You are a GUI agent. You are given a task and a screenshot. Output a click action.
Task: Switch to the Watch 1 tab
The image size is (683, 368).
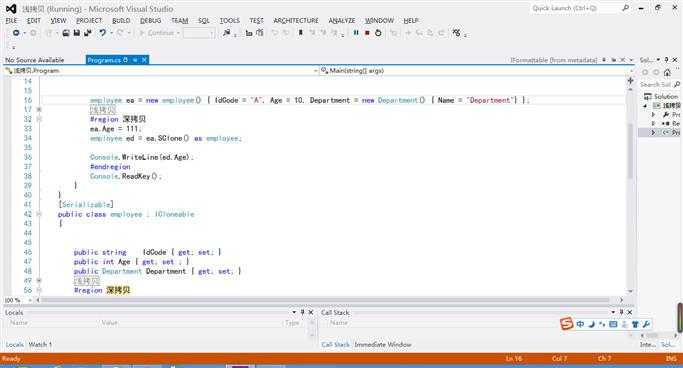pos(40,344)
